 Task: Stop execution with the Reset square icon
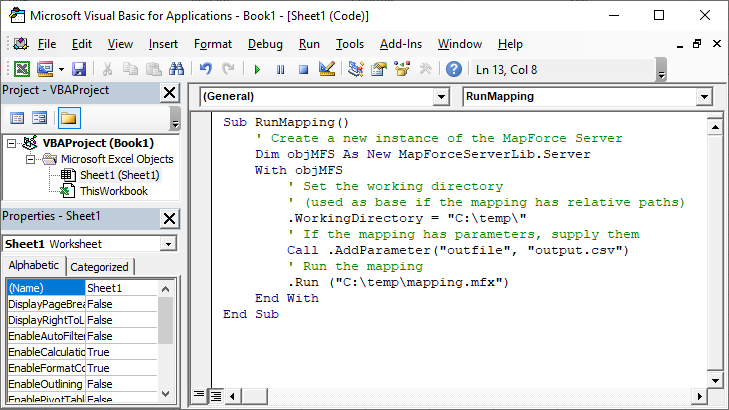302,69
